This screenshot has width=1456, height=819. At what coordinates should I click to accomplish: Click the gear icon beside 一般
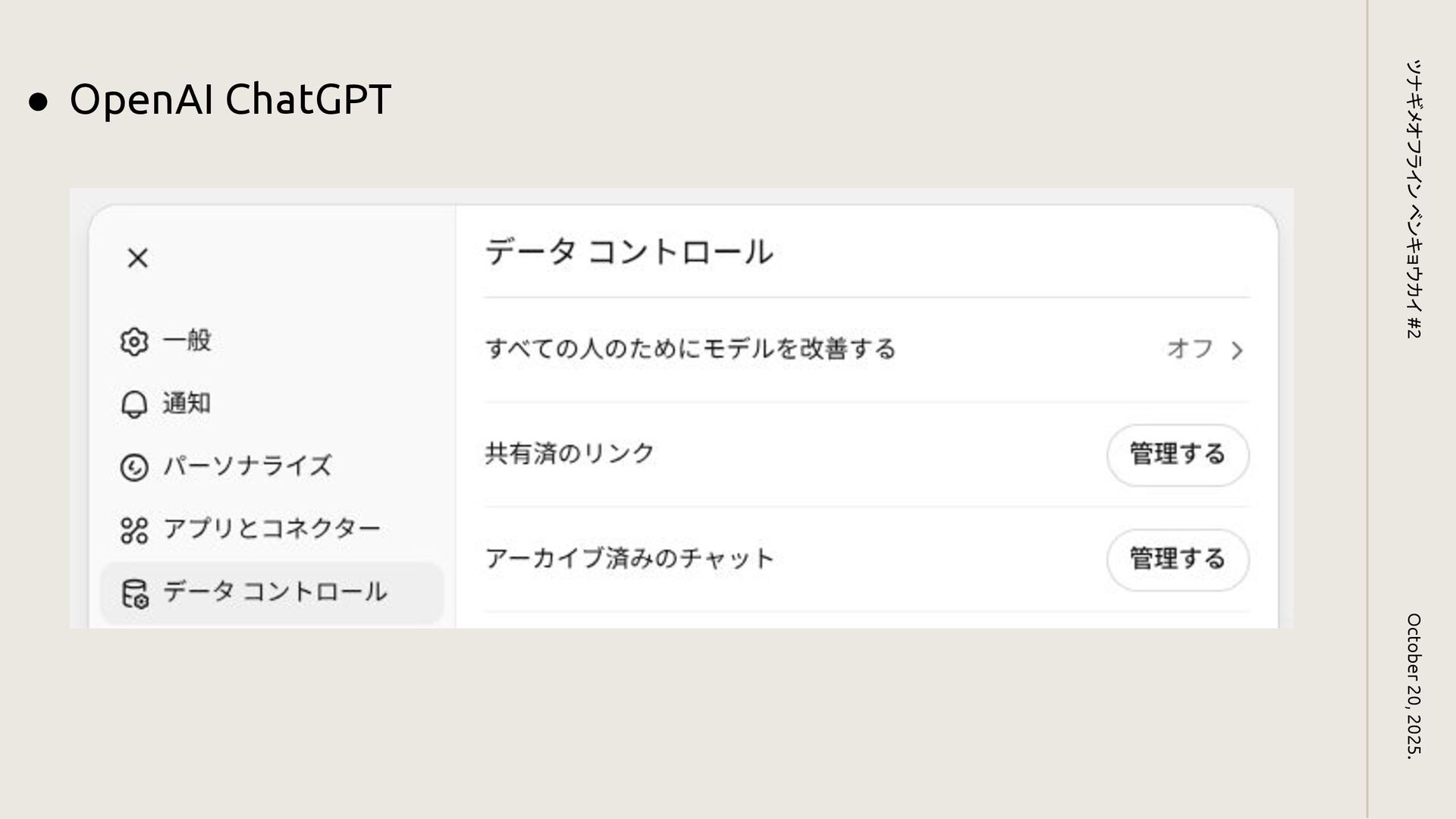(134, 341)
